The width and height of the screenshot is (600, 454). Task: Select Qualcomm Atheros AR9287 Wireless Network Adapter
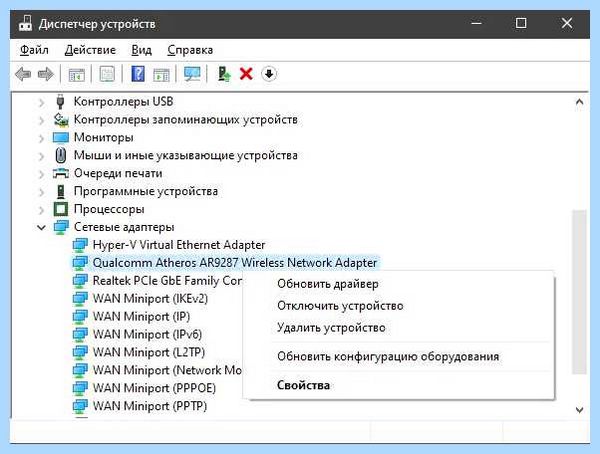pos(235,263)
